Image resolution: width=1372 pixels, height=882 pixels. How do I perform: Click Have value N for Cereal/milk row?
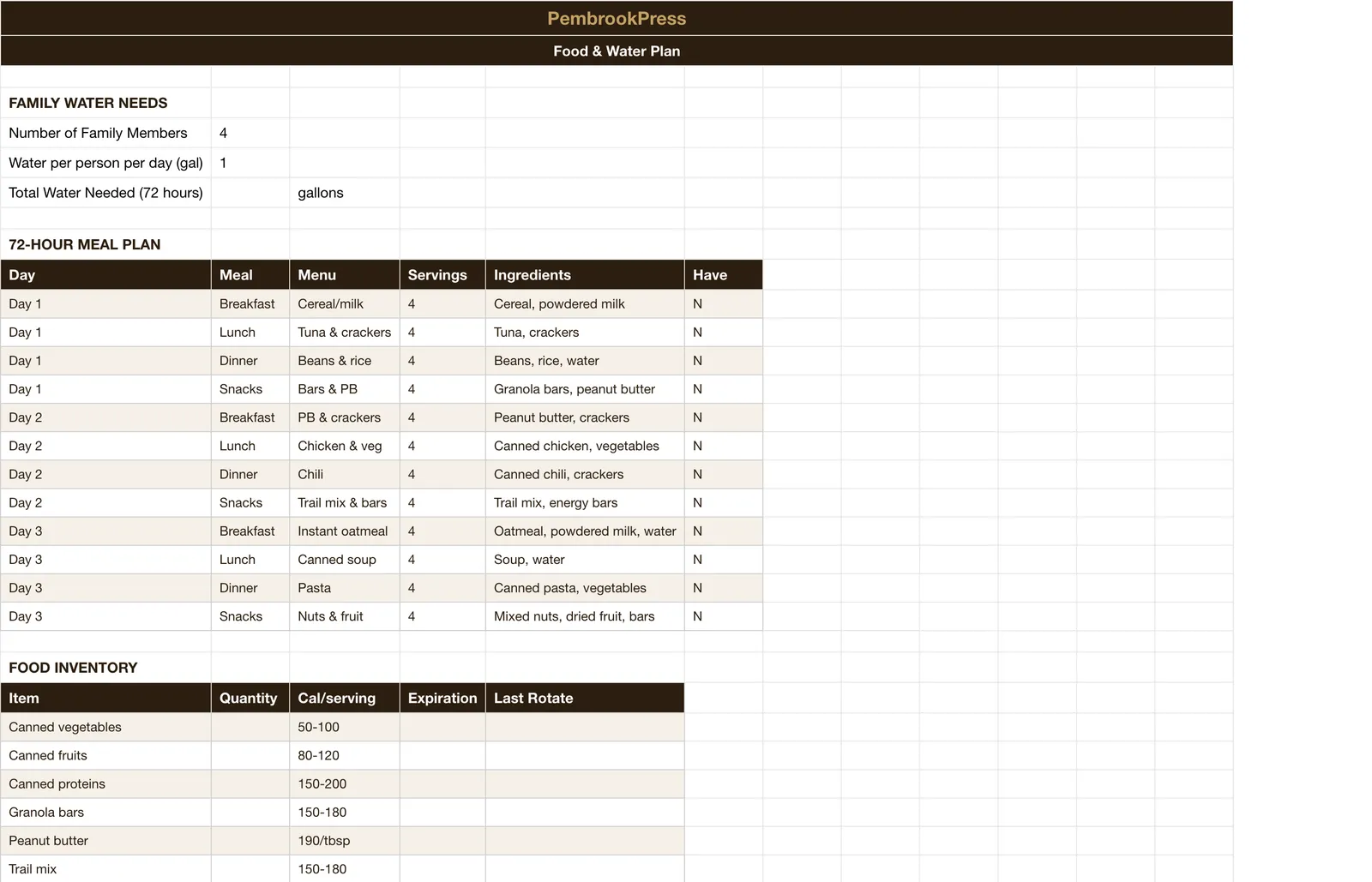click(724, 304)
